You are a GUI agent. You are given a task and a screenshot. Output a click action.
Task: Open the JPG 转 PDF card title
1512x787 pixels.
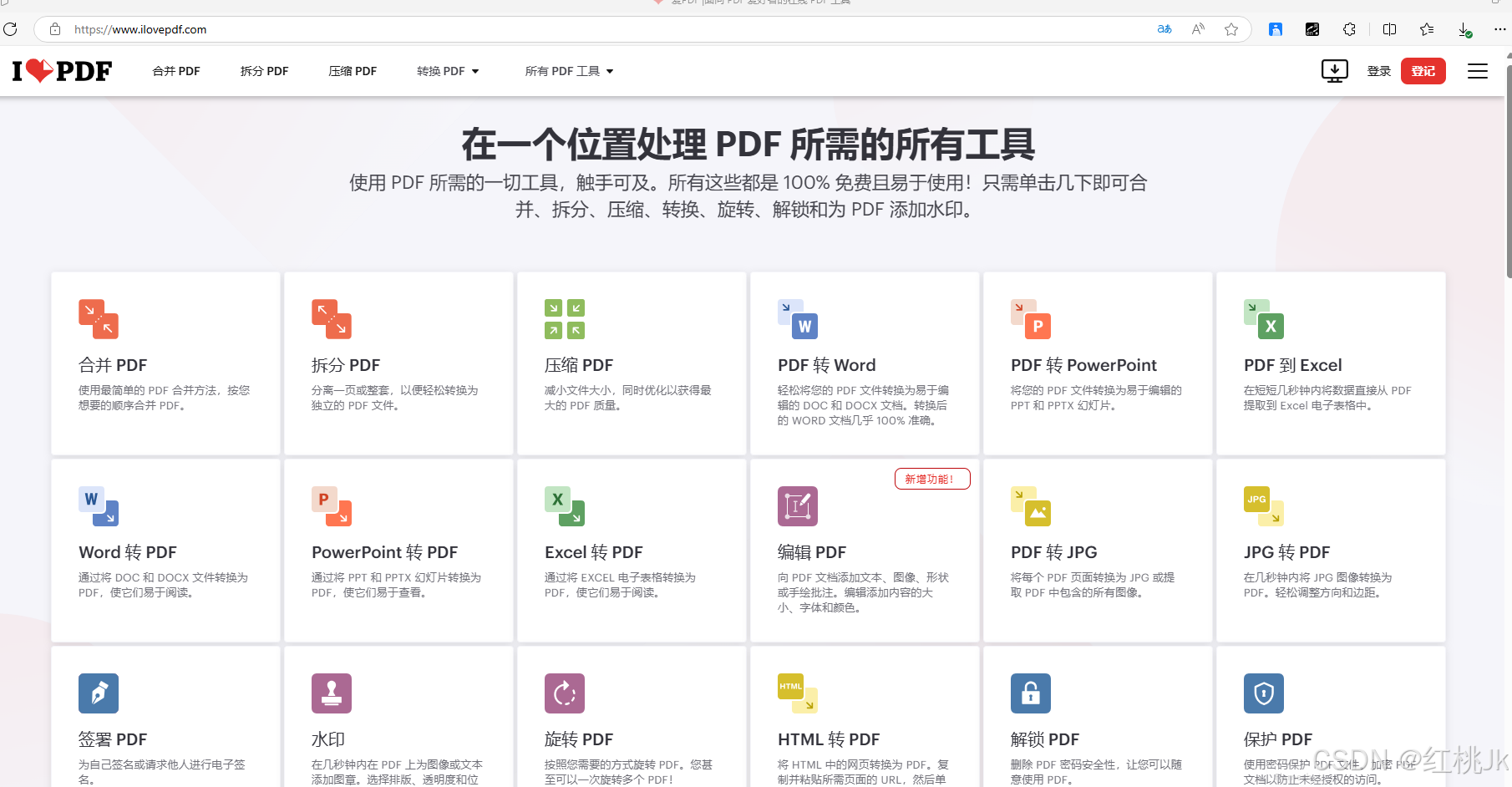1286,552
